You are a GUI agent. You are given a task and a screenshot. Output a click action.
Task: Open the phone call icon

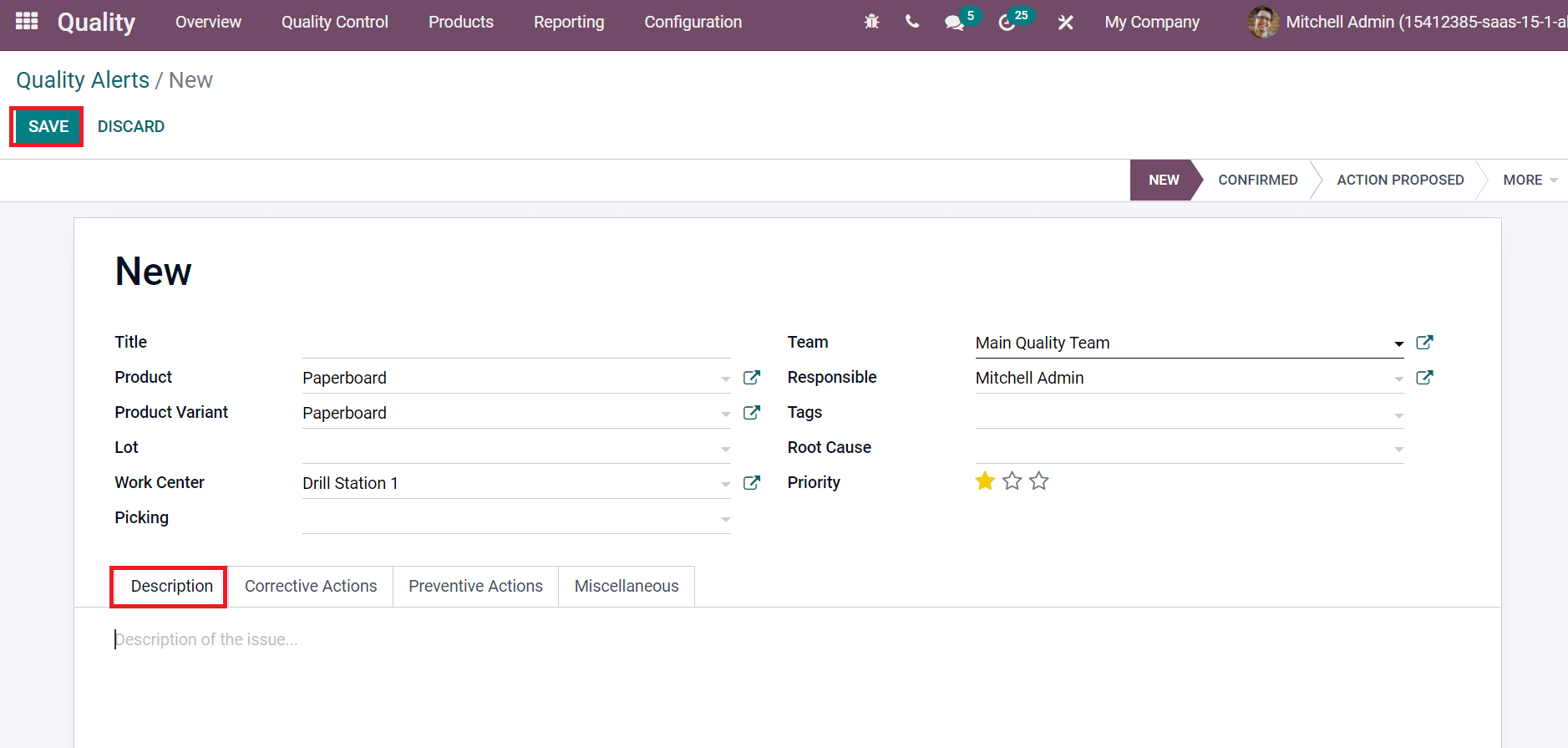point(912,22)
